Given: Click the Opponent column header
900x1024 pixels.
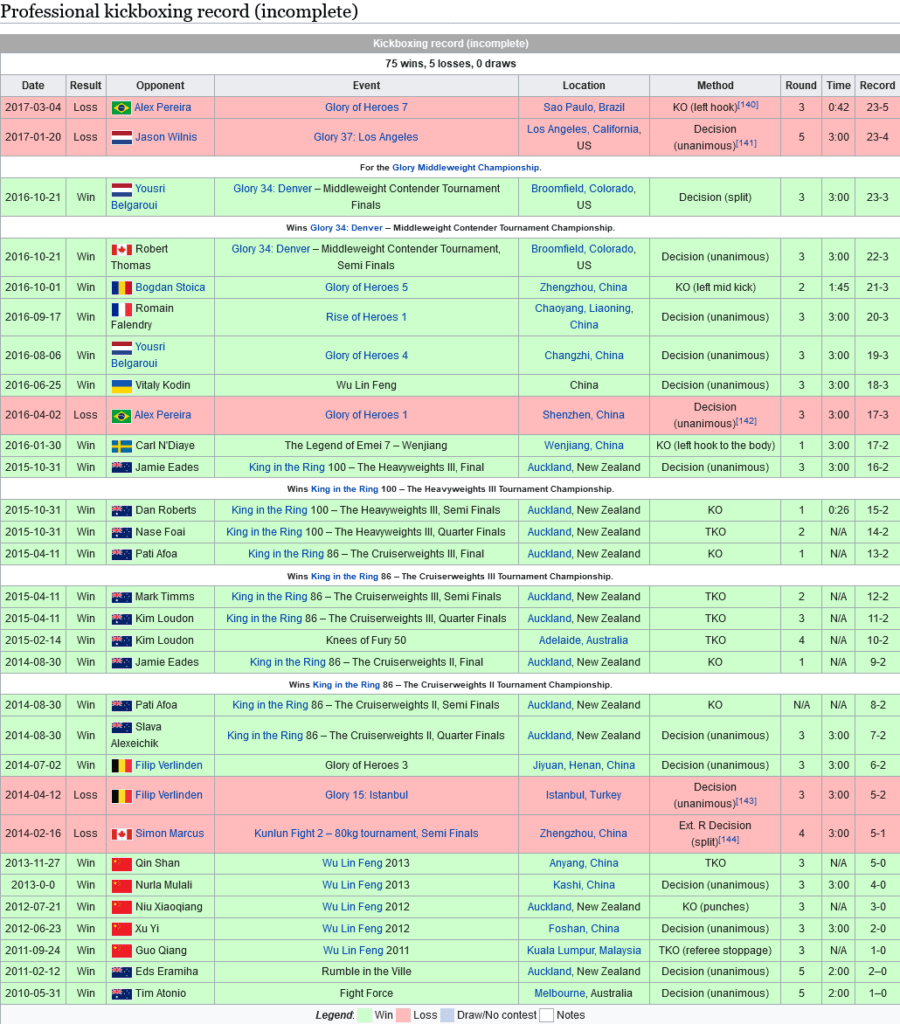Looking at the screenshot, I should (x=160, y=86).
